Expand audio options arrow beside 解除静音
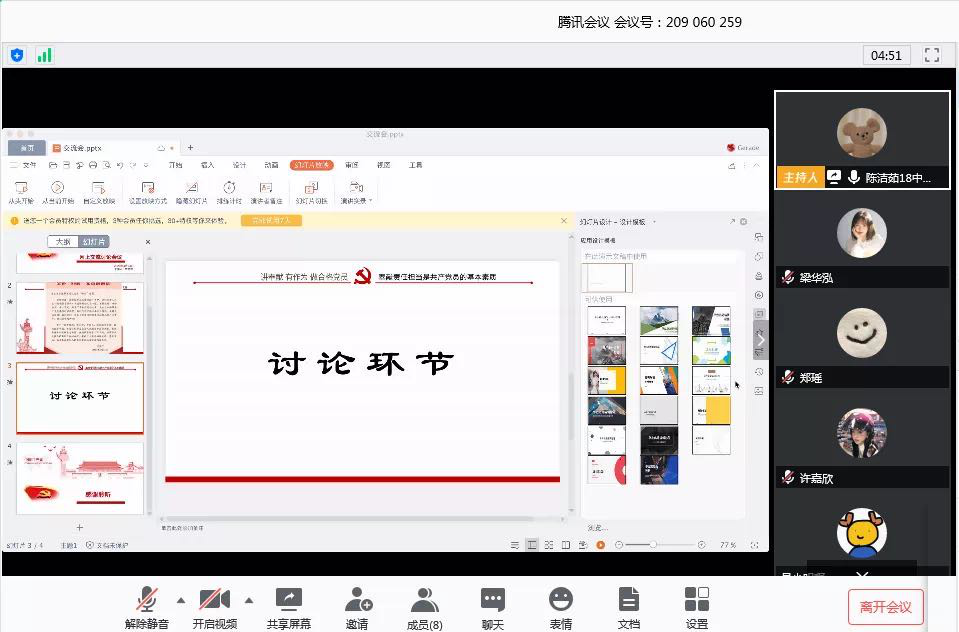The width and height of the screenshot is (959, 632). pos(181,600)
